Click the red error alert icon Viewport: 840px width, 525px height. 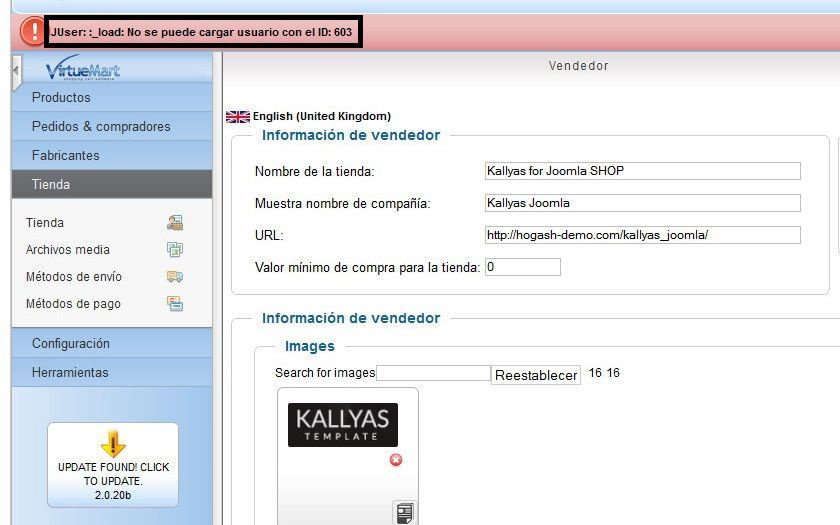(x=33, y=31)
